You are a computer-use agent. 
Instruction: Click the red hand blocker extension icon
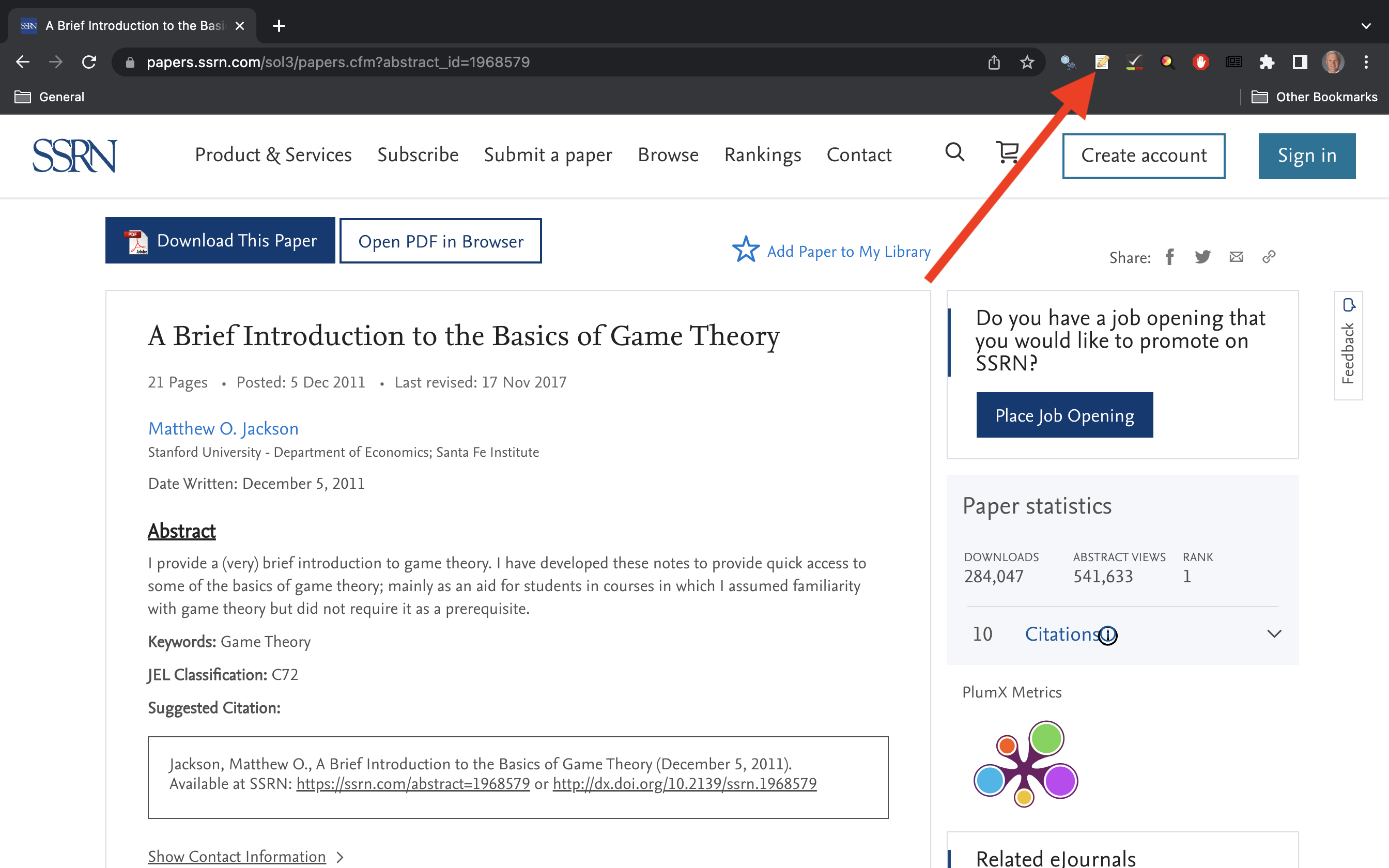(x=1200, y=62)
